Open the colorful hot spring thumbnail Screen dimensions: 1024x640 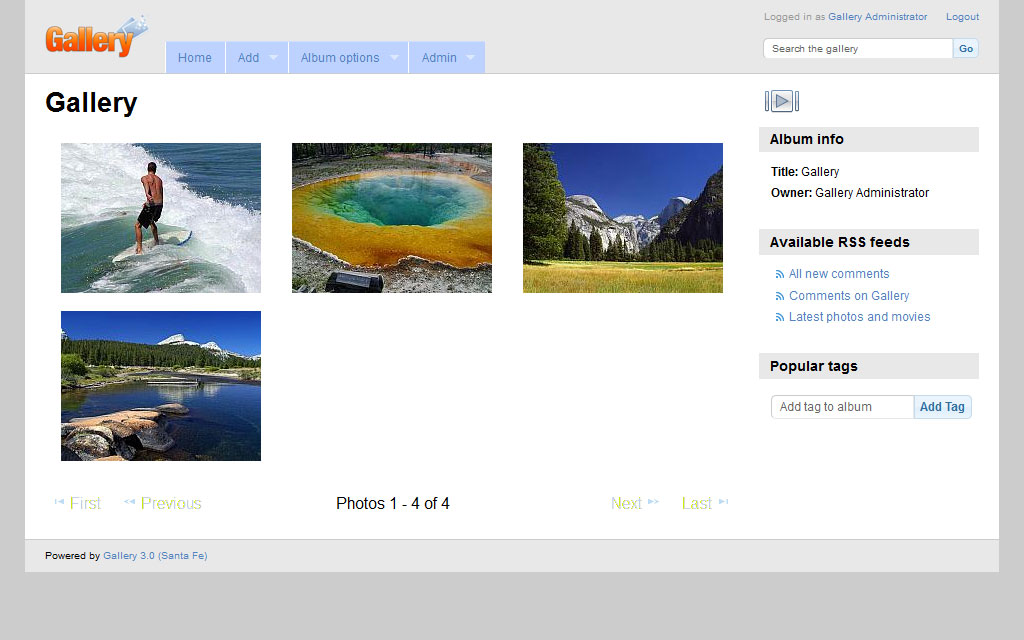tap(392, 218)
